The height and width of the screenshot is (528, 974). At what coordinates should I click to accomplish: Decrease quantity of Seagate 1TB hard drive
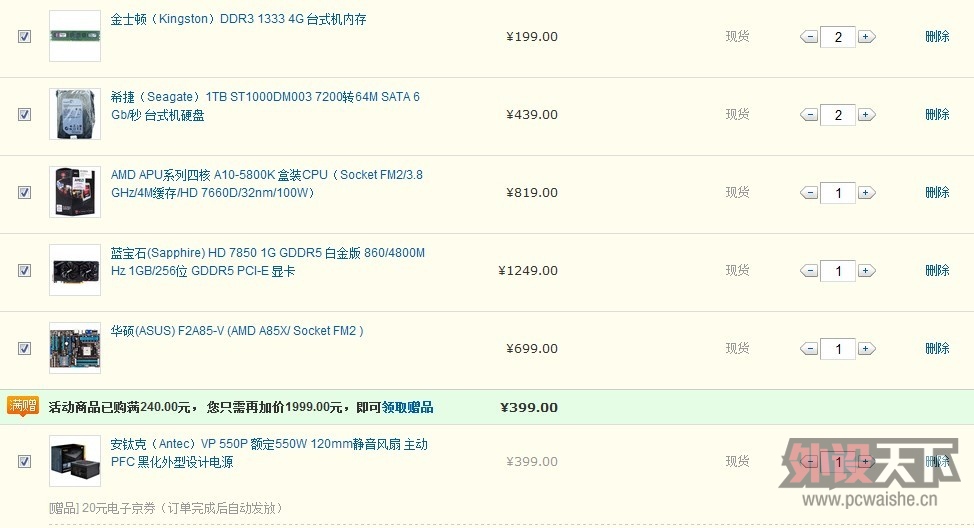[809, 114]
